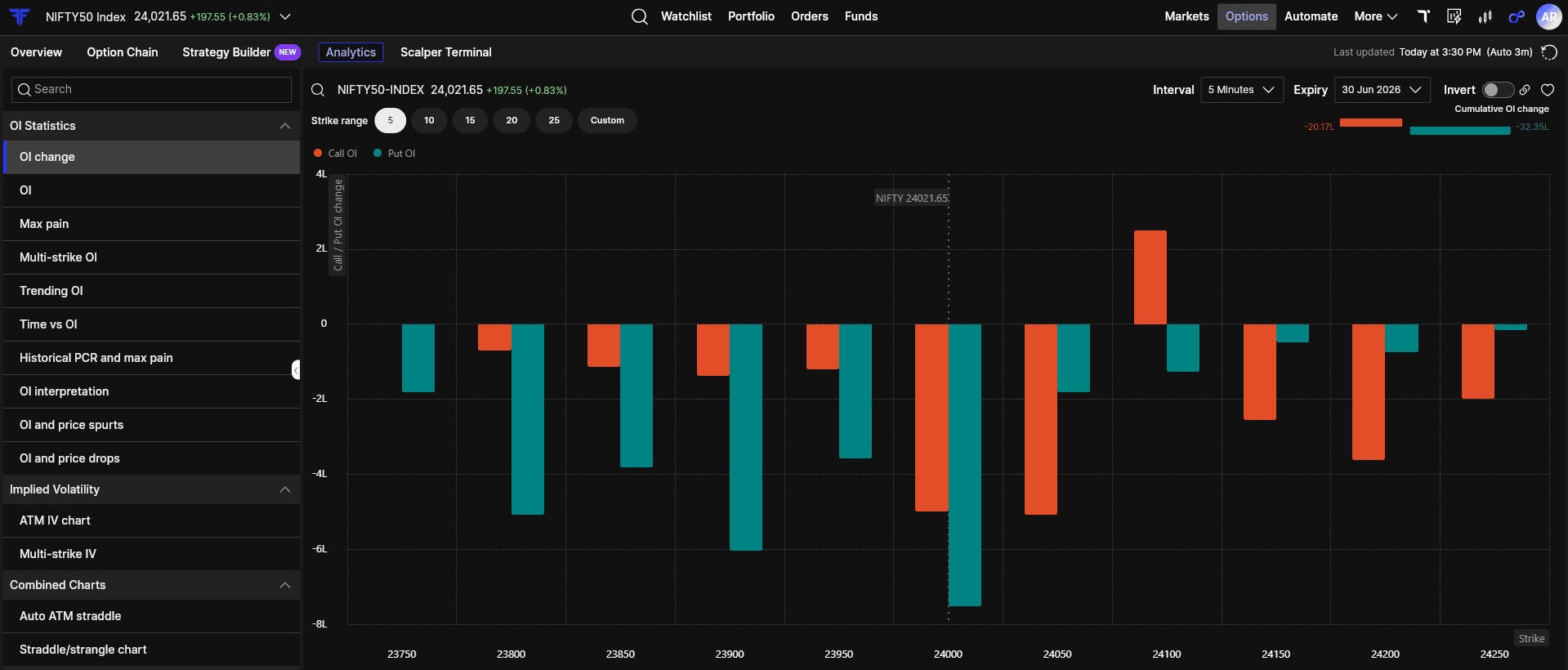The width and height of the screenshot is (1568, 670).
Task: Click the Custom strike range button
Action: [607, 120]
